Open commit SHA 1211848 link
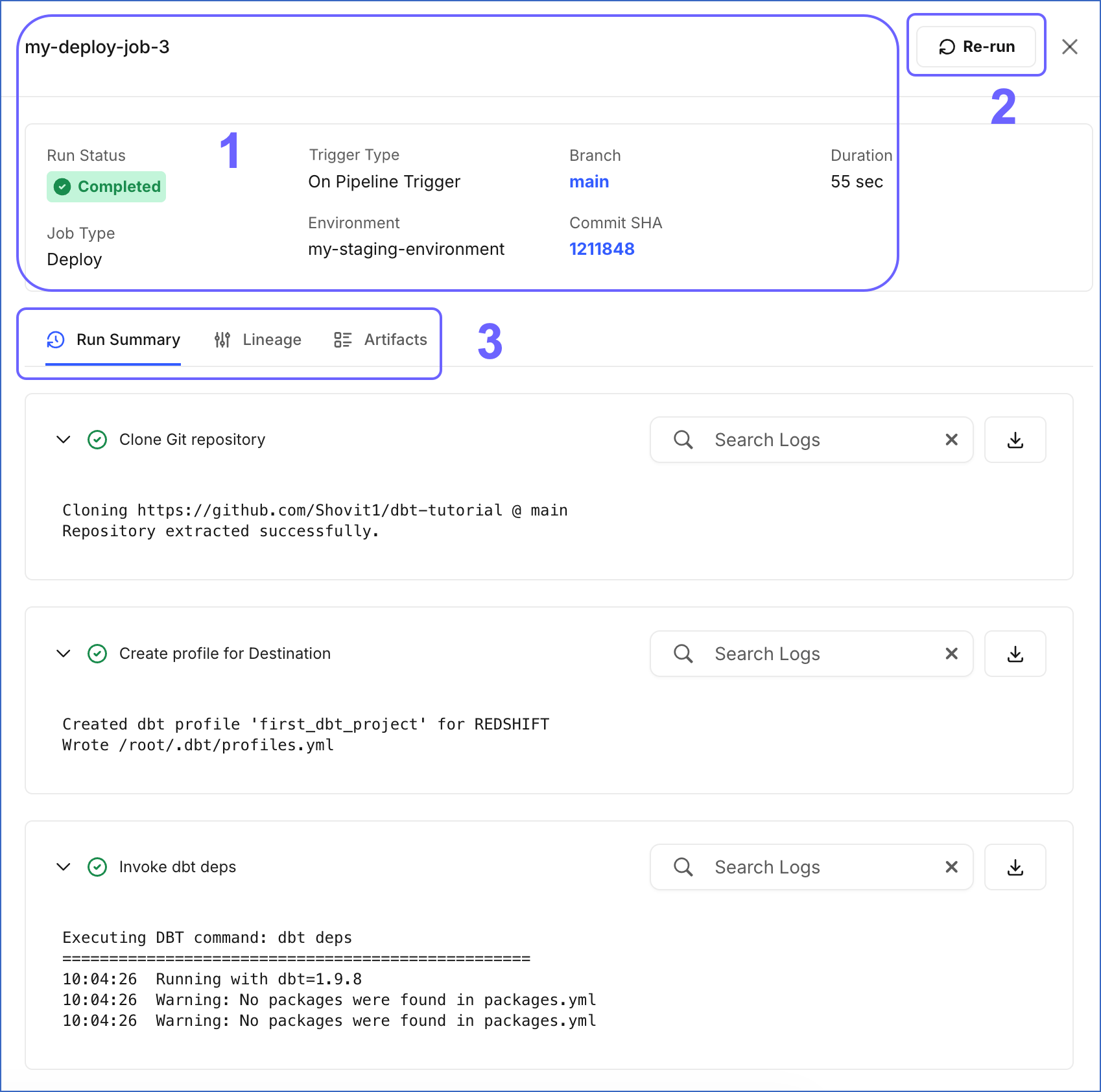The width and height of the screenshot is (1101, 1092). (x=602, y=249)
